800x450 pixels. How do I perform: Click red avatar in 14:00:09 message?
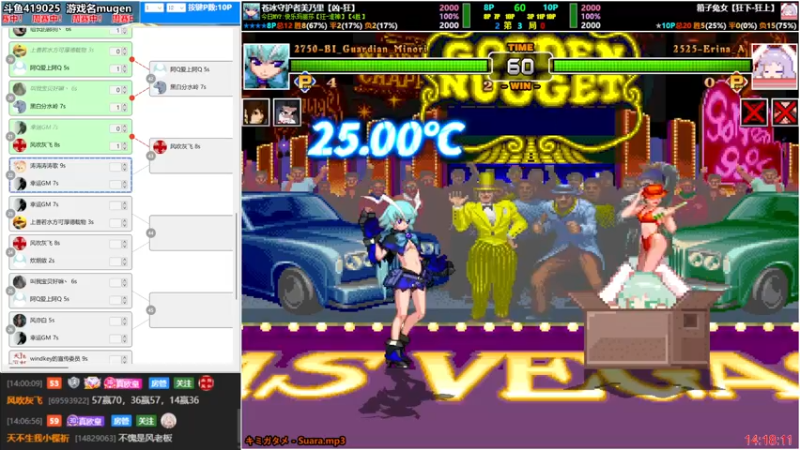206,383
